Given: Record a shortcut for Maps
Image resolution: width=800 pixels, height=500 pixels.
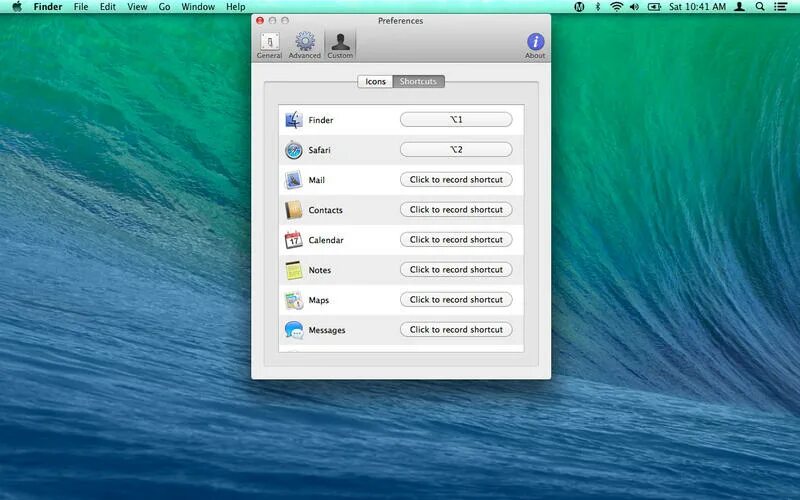Looking at the screenshot, I should click(456, 299).
